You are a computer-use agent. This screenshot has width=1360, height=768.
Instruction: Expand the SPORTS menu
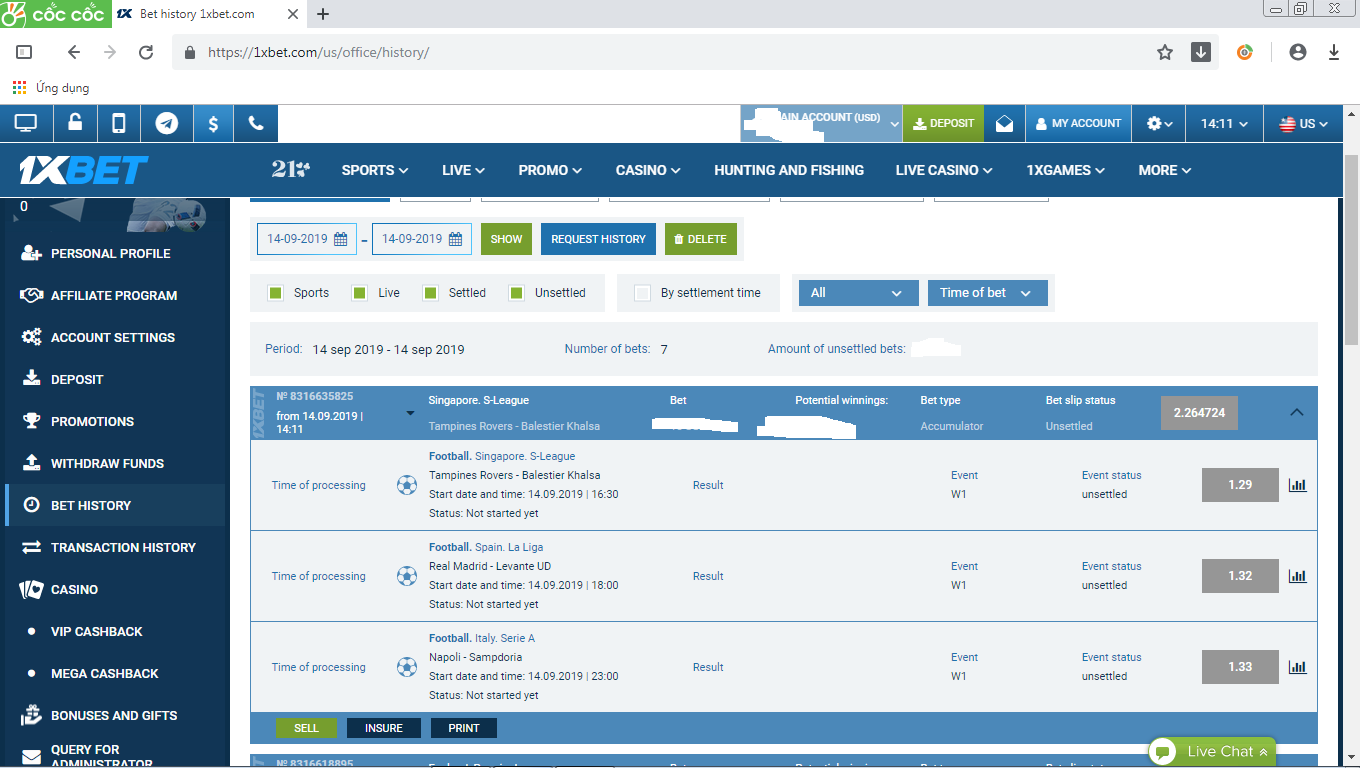click(x=375, y=170)
